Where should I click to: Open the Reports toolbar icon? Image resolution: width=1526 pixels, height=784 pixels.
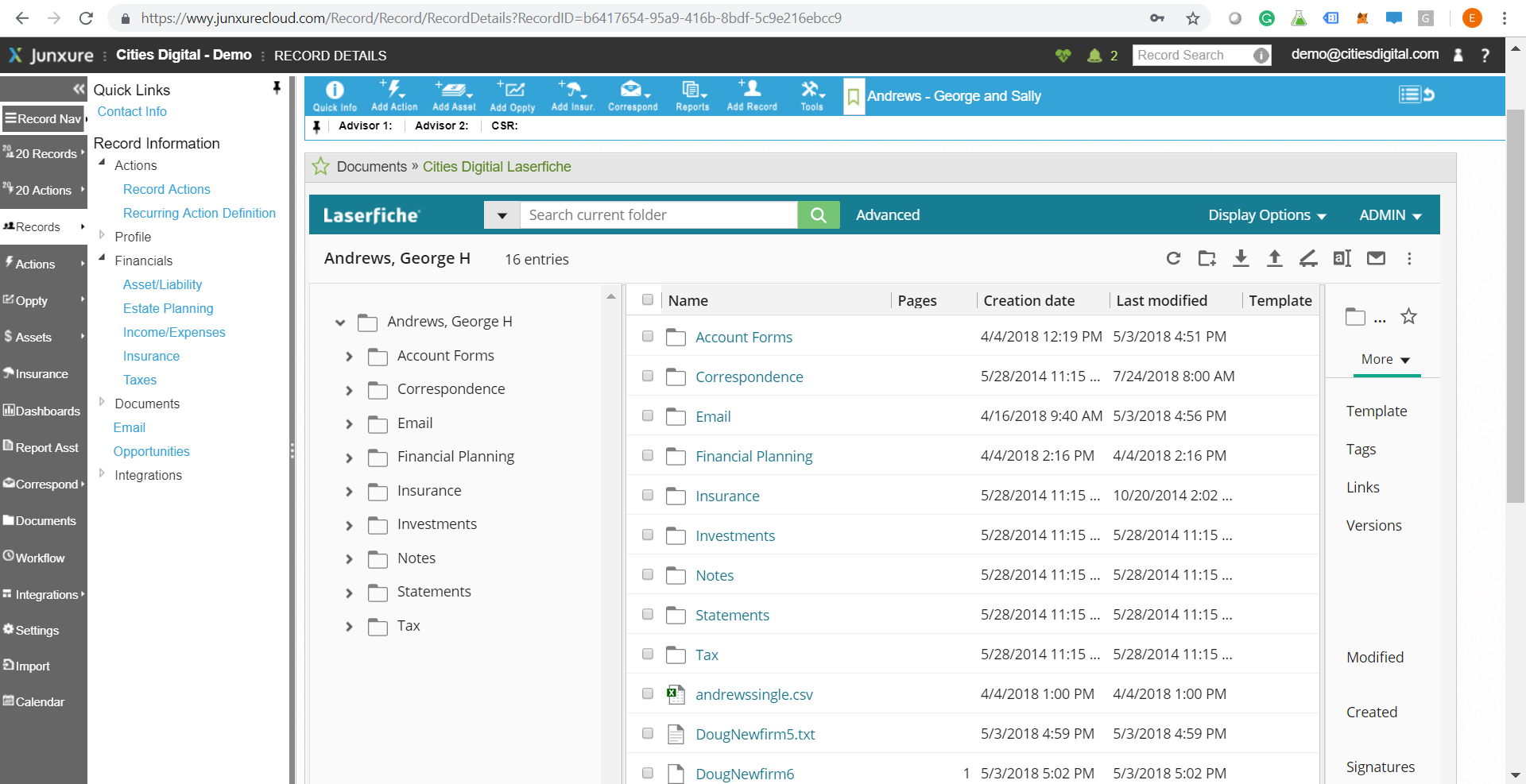[692, 96]
